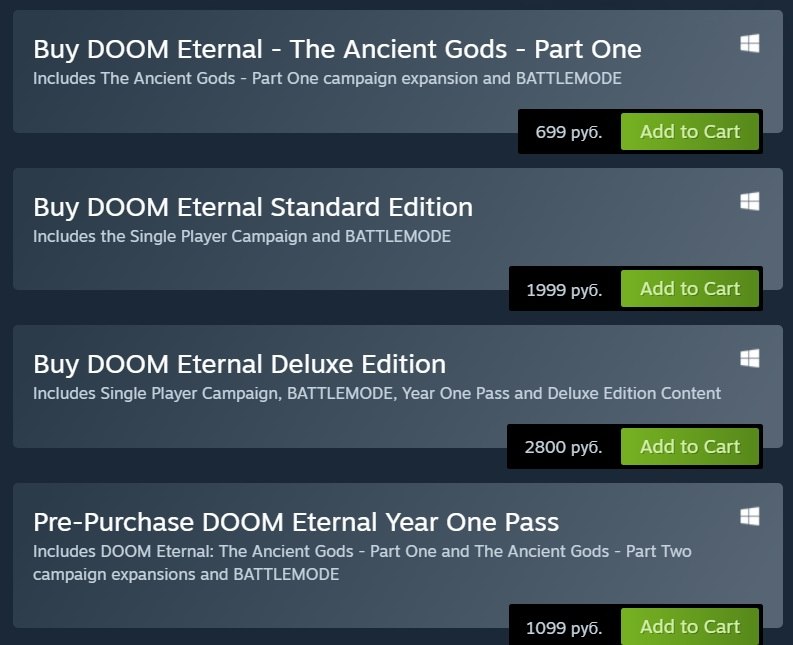The height and width of the screenshot is (645, 793).
Task: Open the Buy DOOM Eternal Standard Edition title
Action: point(253,207)
